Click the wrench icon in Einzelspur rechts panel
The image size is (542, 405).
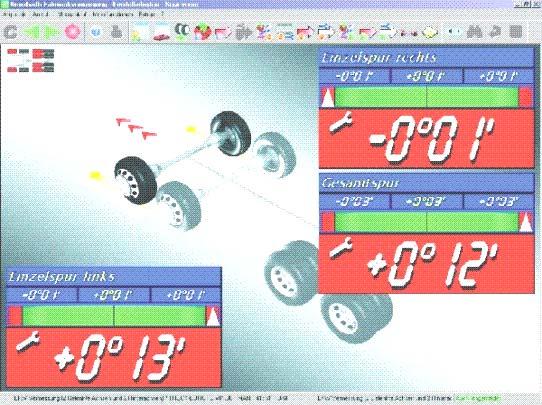point(341,122)
